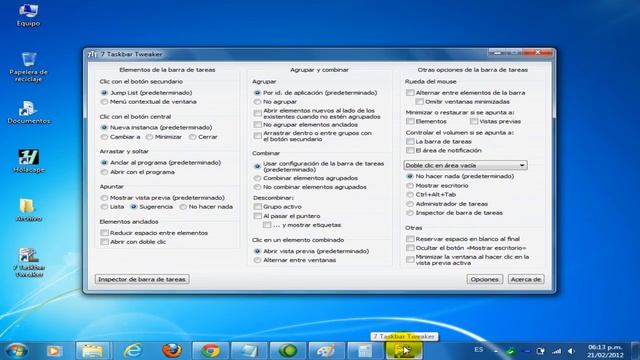The width and height of the screenshot is (640, 360).
Task: Open Paint from taskbar
Action: (327, 351)
